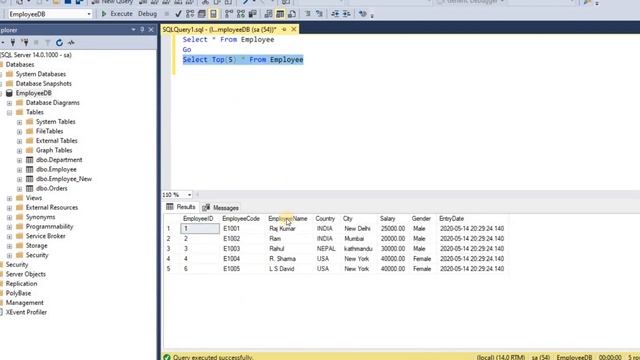640x360 pixels.
Task: Click the EmployeeName column header
Action: [x=288, y=219]
